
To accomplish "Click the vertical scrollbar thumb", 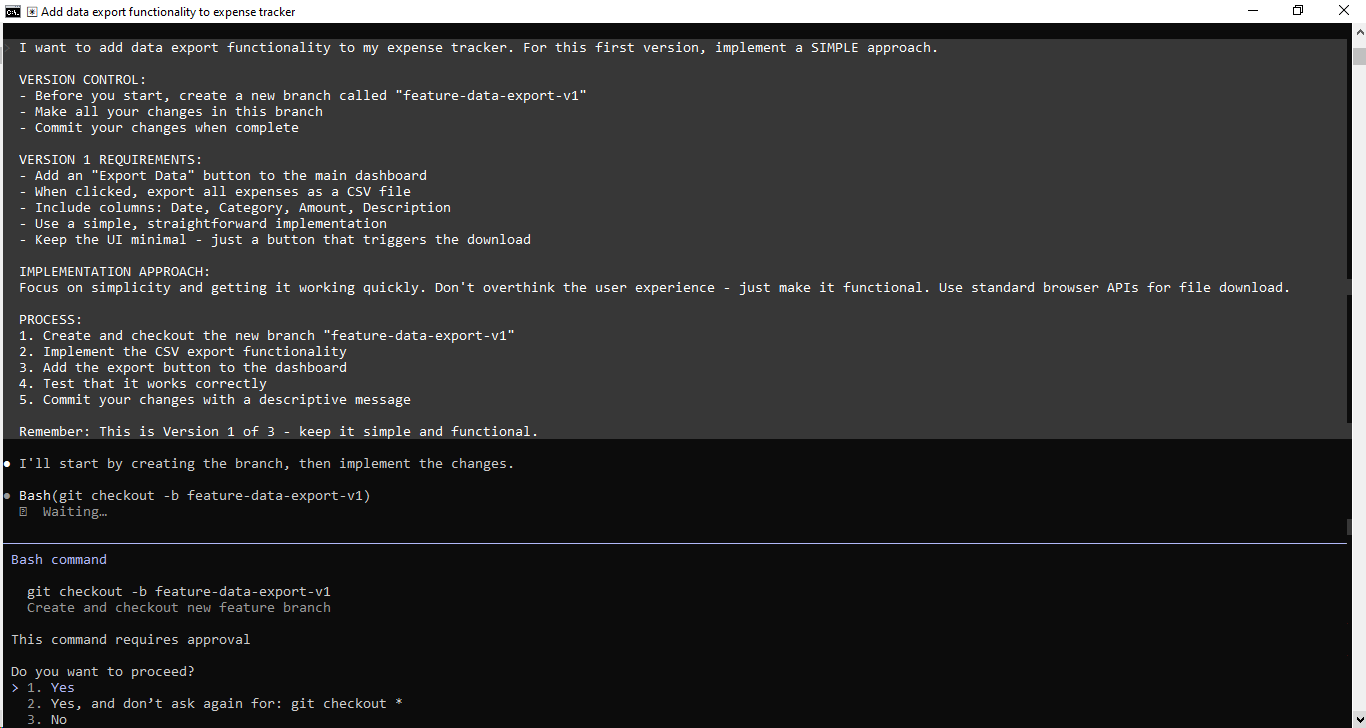I will pyautogui.click(x=1358, y=55).
